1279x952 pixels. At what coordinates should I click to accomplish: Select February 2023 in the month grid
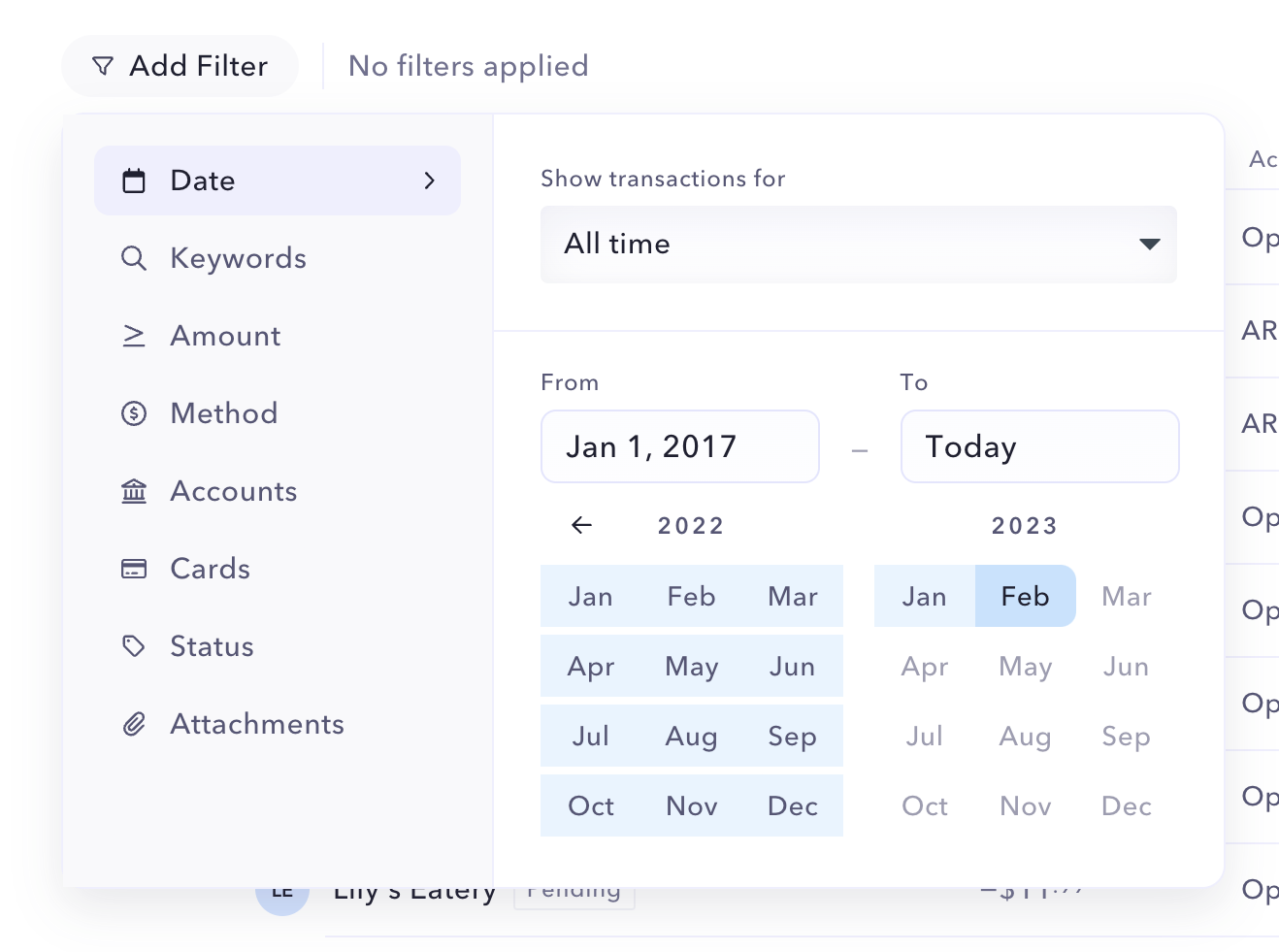point(1025,596)
